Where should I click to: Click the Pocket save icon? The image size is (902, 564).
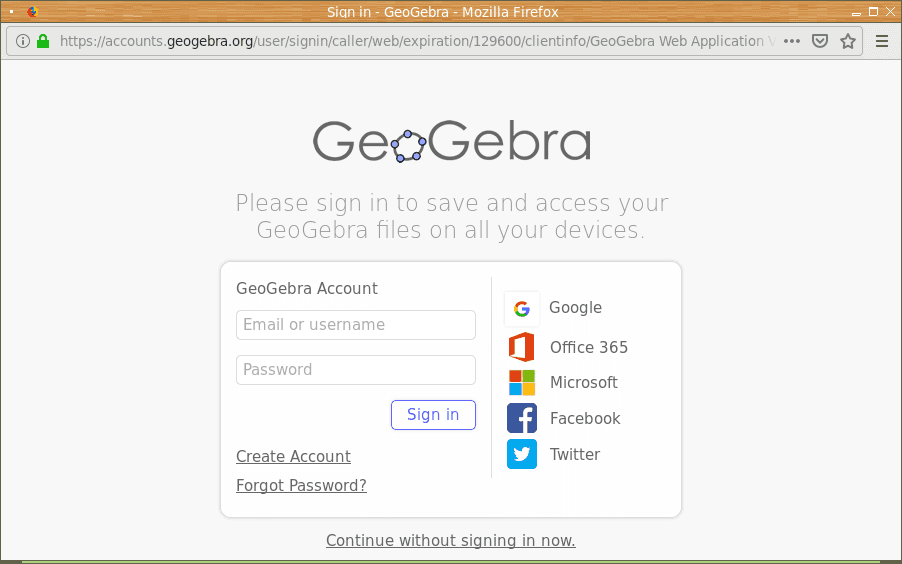tap(820, 41)
